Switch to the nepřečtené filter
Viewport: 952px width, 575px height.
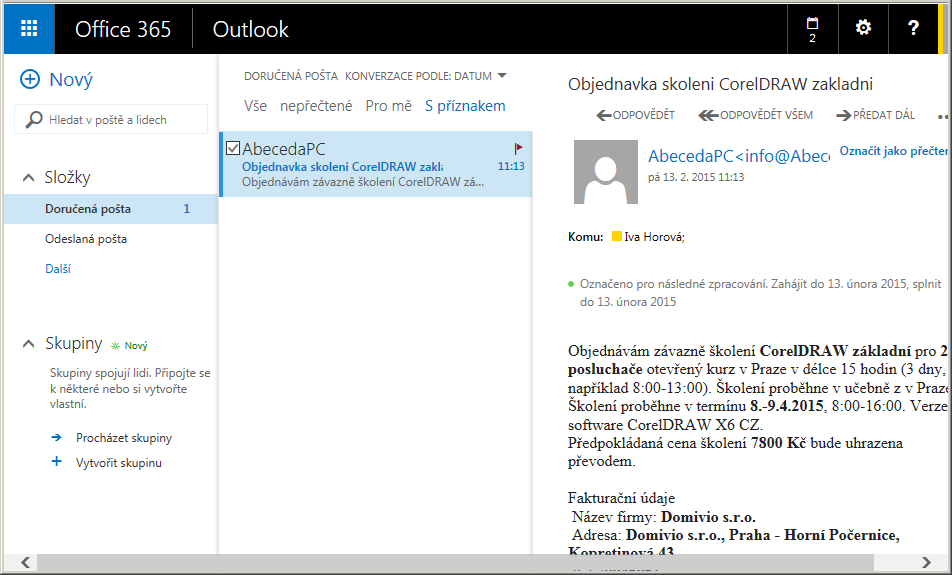click(x=316, y=106)
